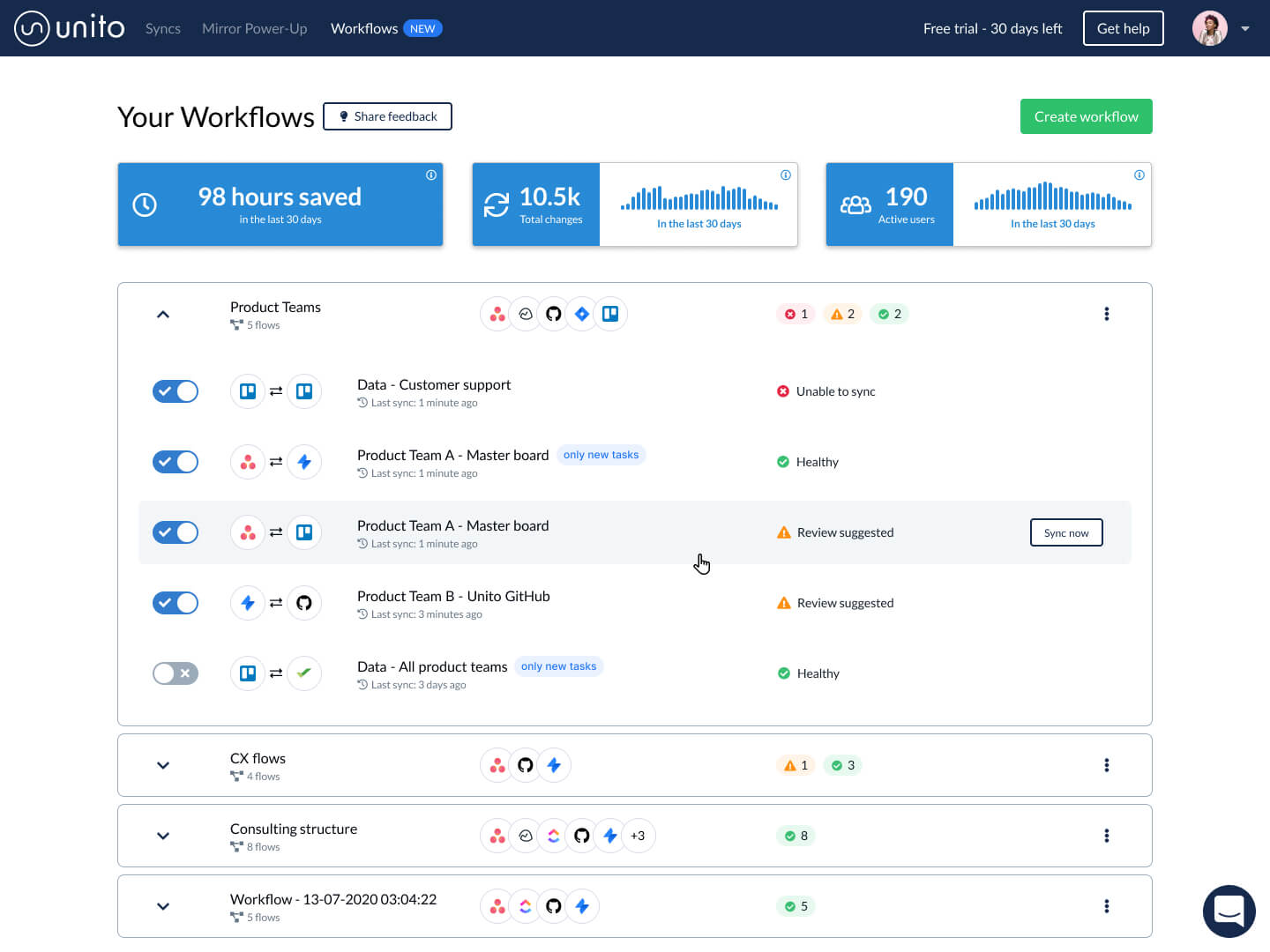The height and width of the screenshot is (952, 1270).
Task: Click red error badge in Product Teams
Action: tap(796, 314)
